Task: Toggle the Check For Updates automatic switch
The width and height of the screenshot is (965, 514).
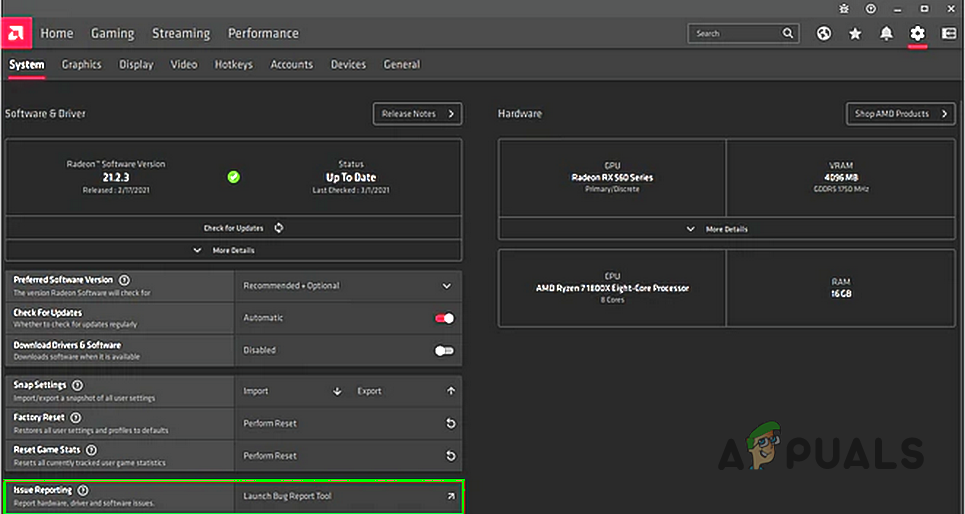Action: pyautogui.click(x=444, y=318)
